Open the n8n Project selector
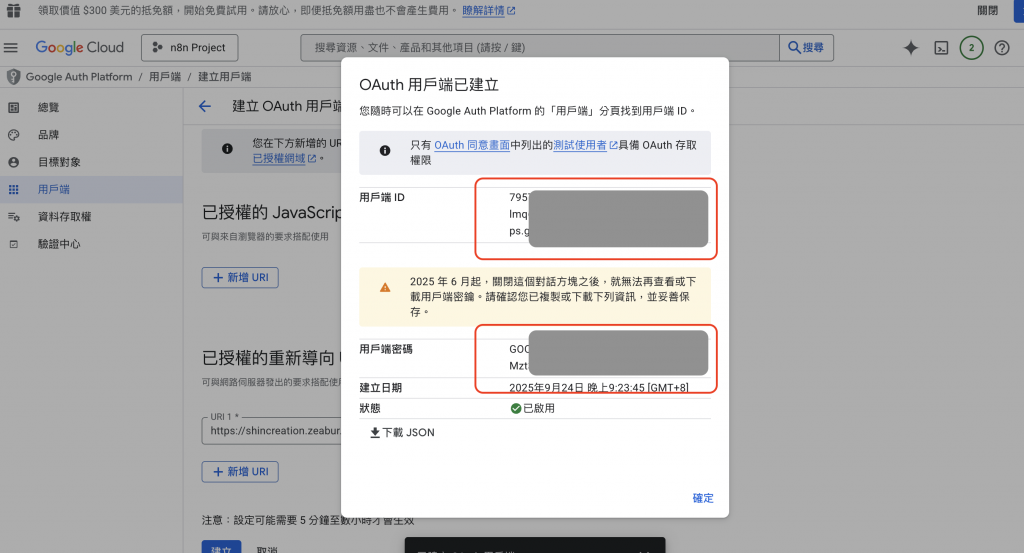Screen dimensions: 1024x553 pos(189,48)
